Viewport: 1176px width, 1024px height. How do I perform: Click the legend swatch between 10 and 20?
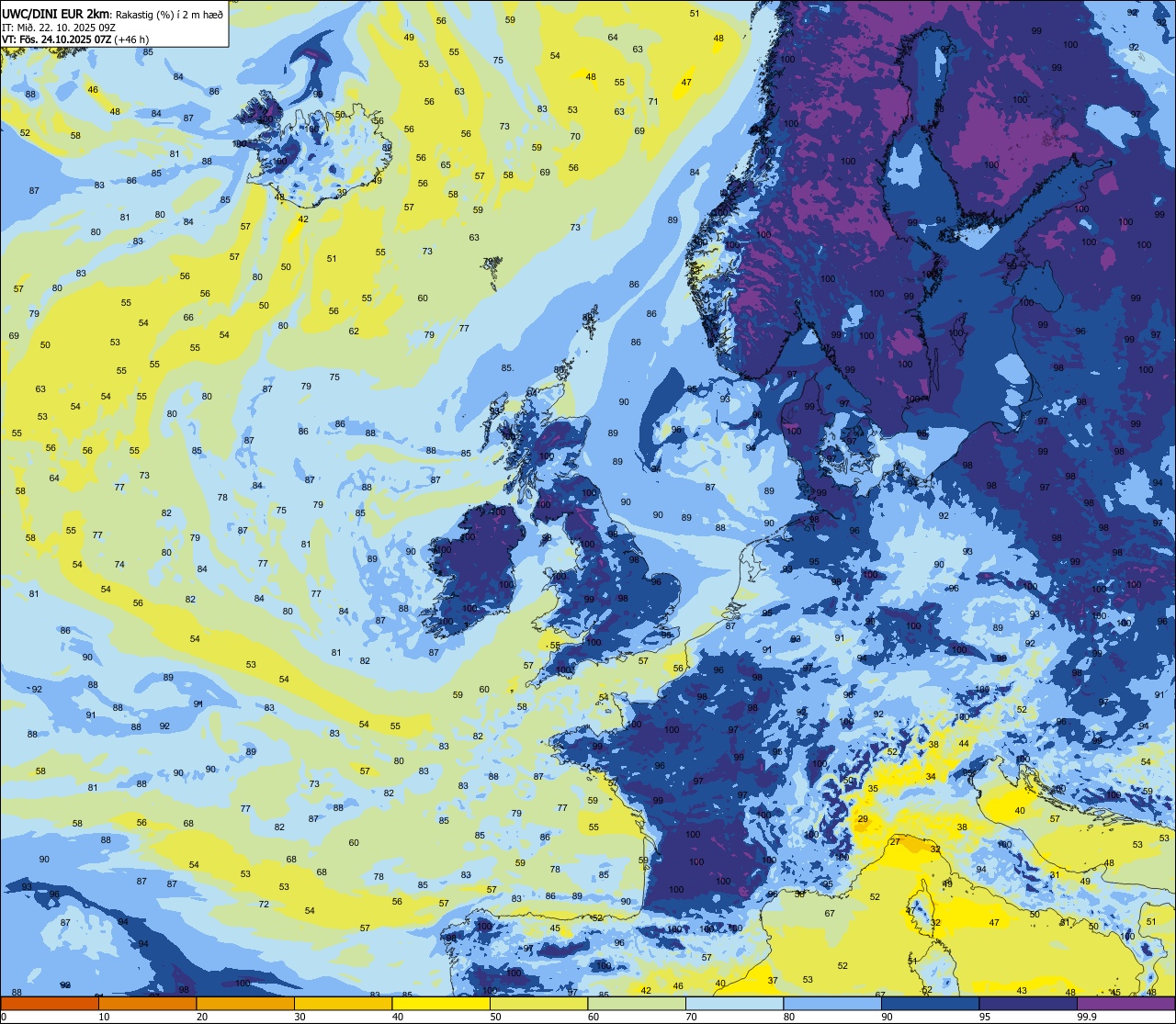(147, 1003)
